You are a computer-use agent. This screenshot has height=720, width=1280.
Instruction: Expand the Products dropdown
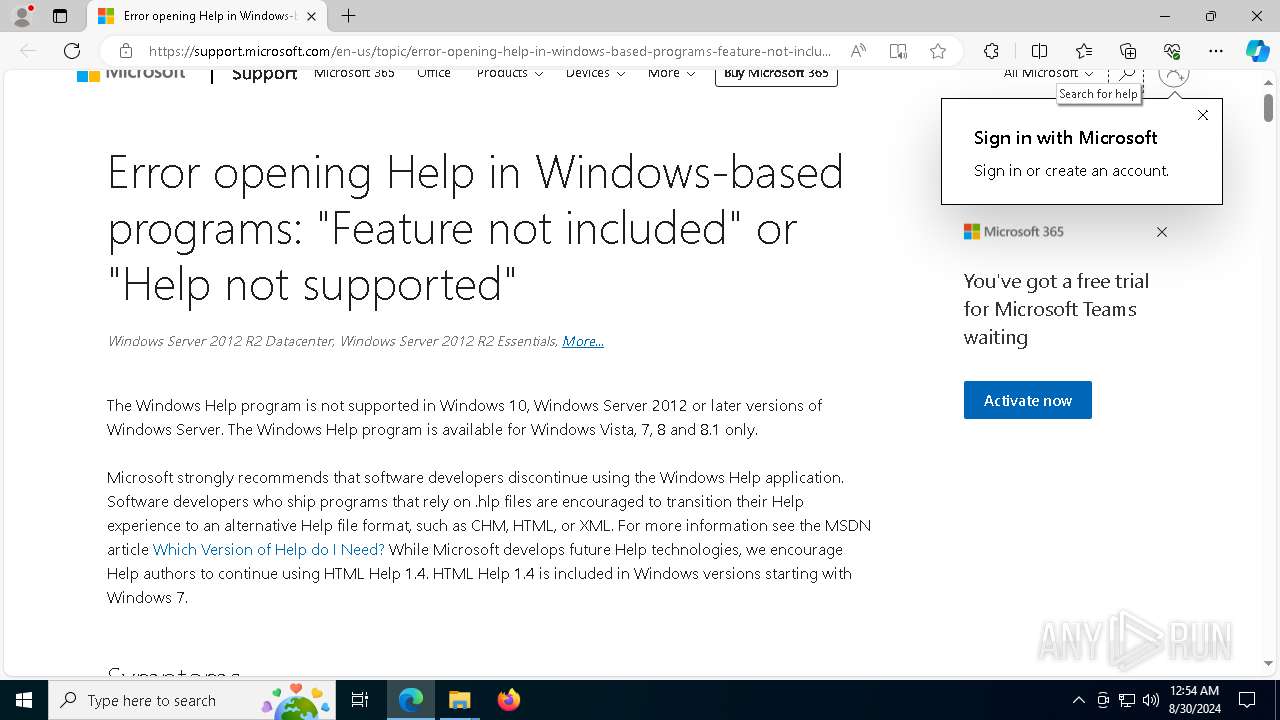pos(510,73)
